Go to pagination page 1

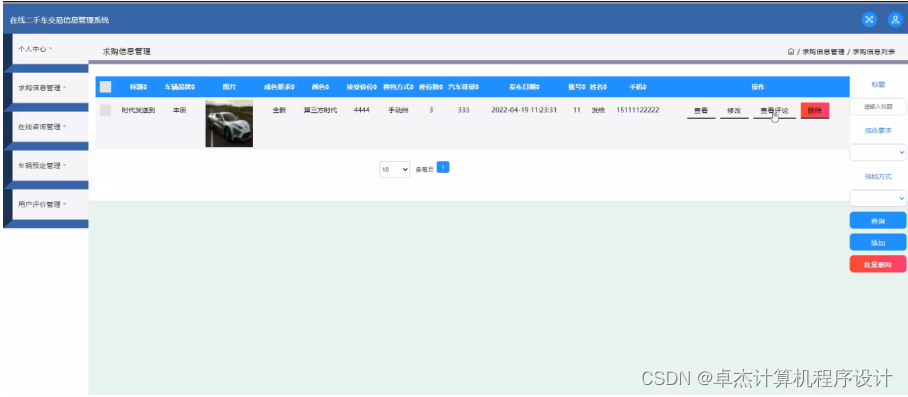pyautogui.click(x=443, y=167)
